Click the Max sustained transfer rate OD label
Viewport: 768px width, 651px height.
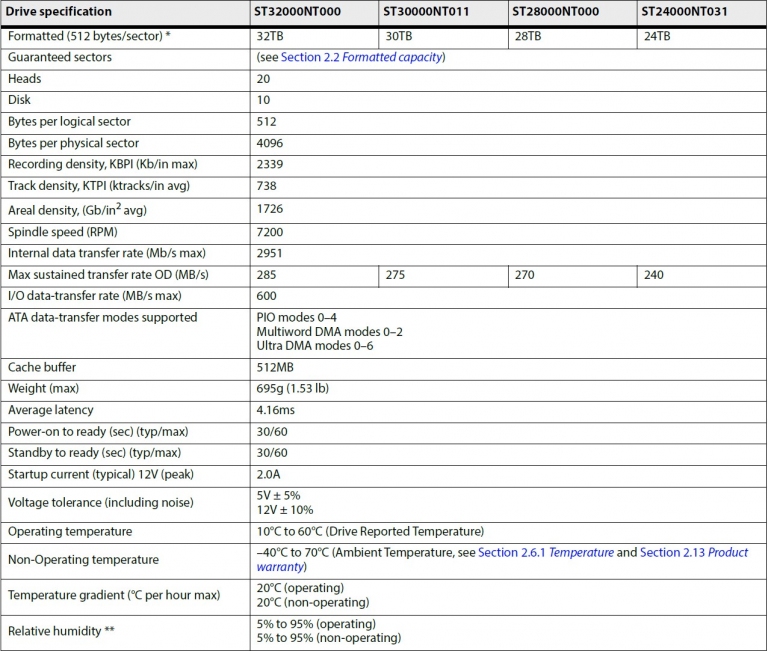[x=108, y=275]
